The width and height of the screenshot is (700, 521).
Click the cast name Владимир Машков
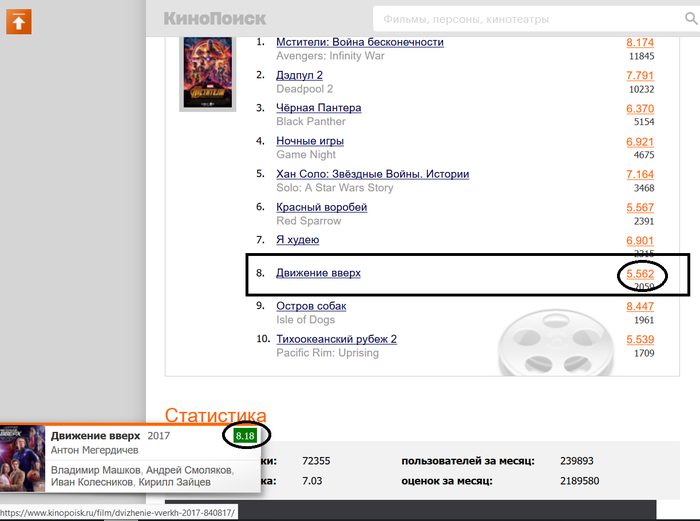96,470
